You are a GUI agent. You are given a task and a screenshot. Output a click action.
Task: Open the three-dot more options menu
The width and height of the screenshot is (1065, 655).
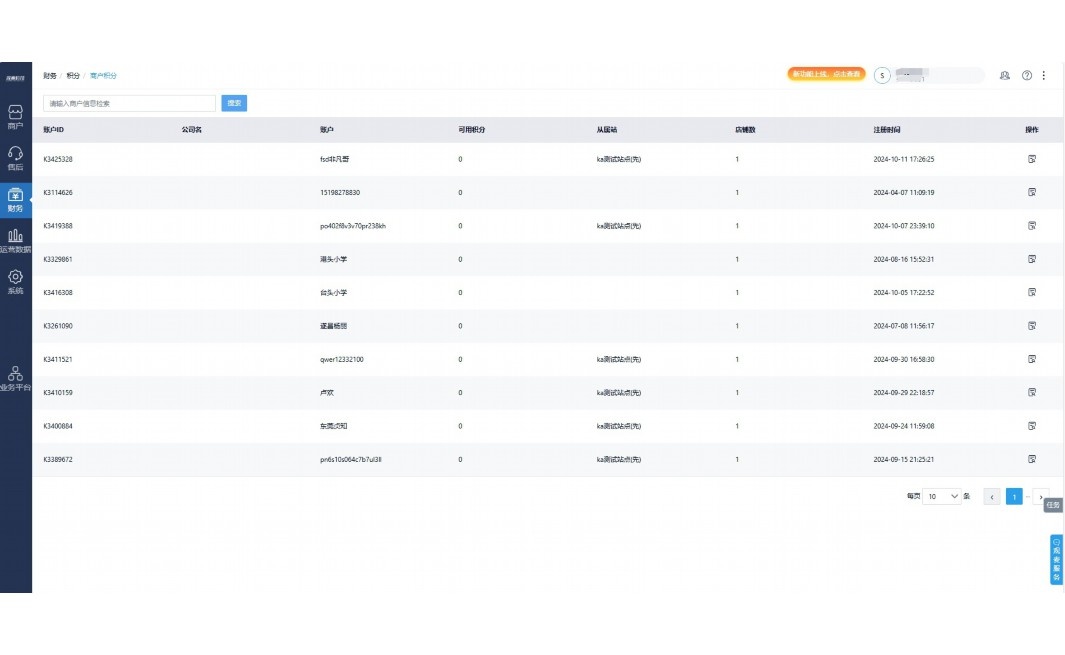click(x=1044, y=75)
